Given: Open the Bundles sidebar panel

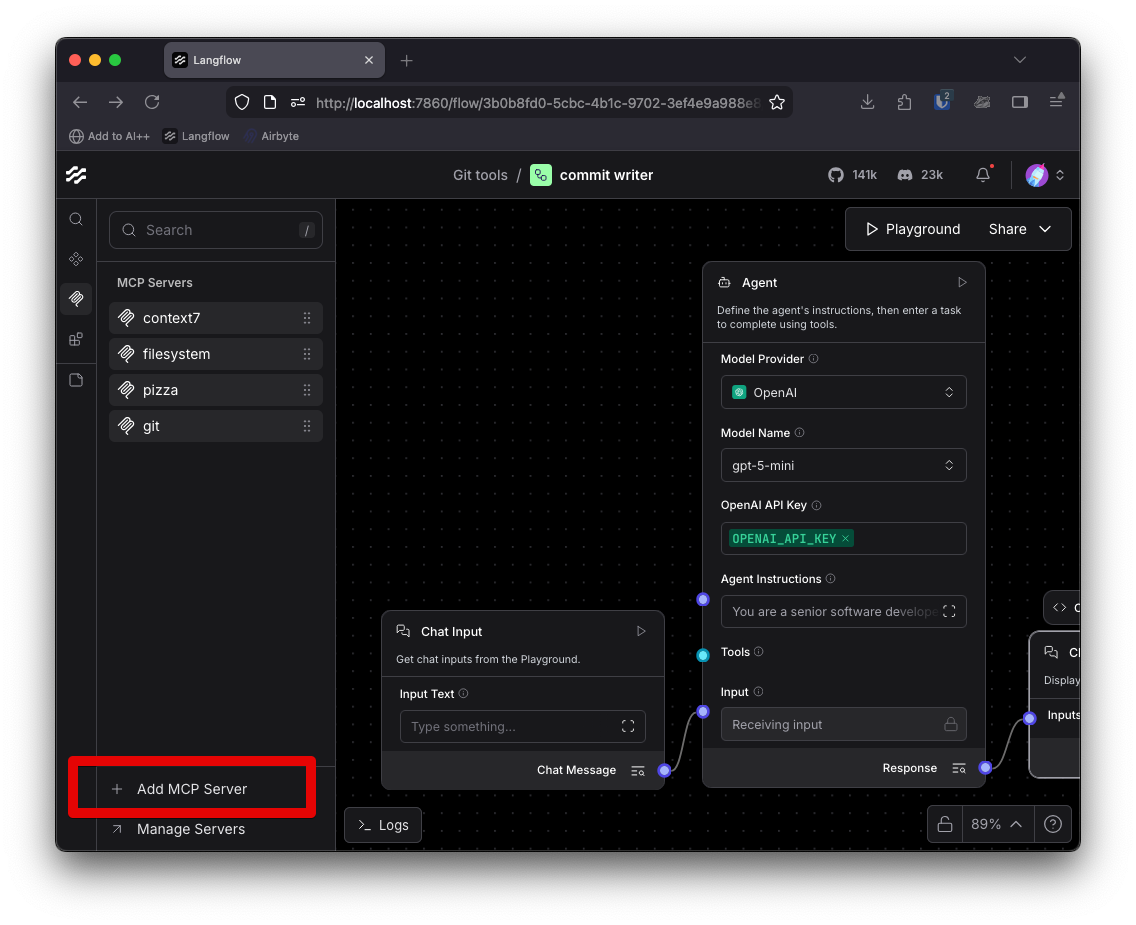Looking at the screenshot, I should pyautogui.click(x=76, y=339).
